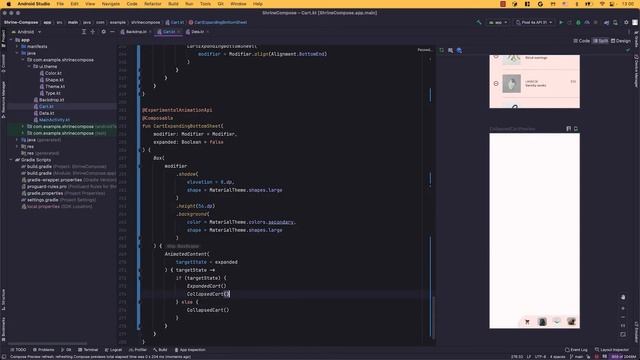The width and height of the screenshot is (640, 360).
Task: Run the app with green play button
Action: (561, 22)
